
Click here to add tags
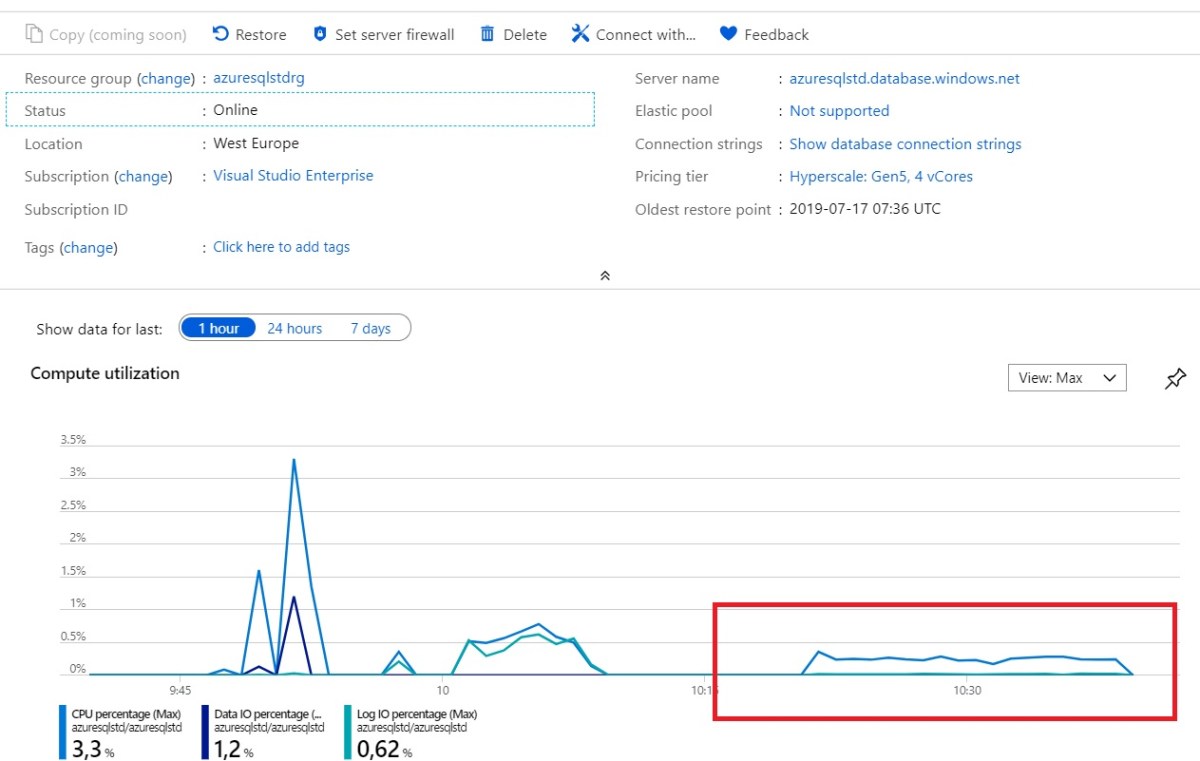(281, 247)
